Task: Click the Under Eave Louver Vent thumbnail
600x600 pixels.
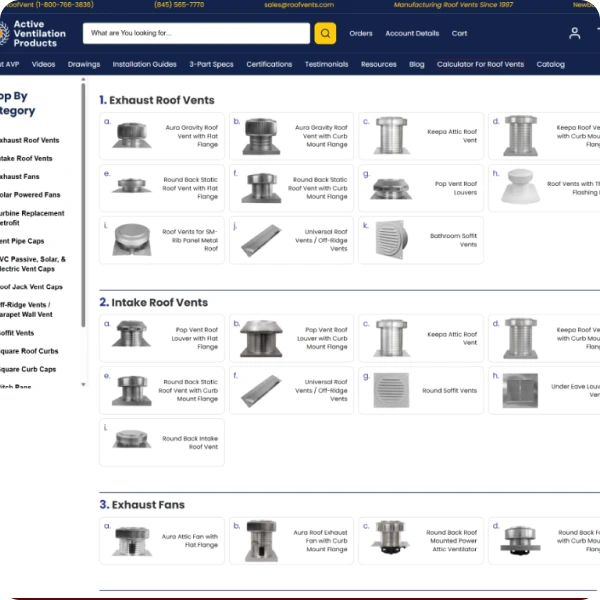Action: tap(520, 390)
